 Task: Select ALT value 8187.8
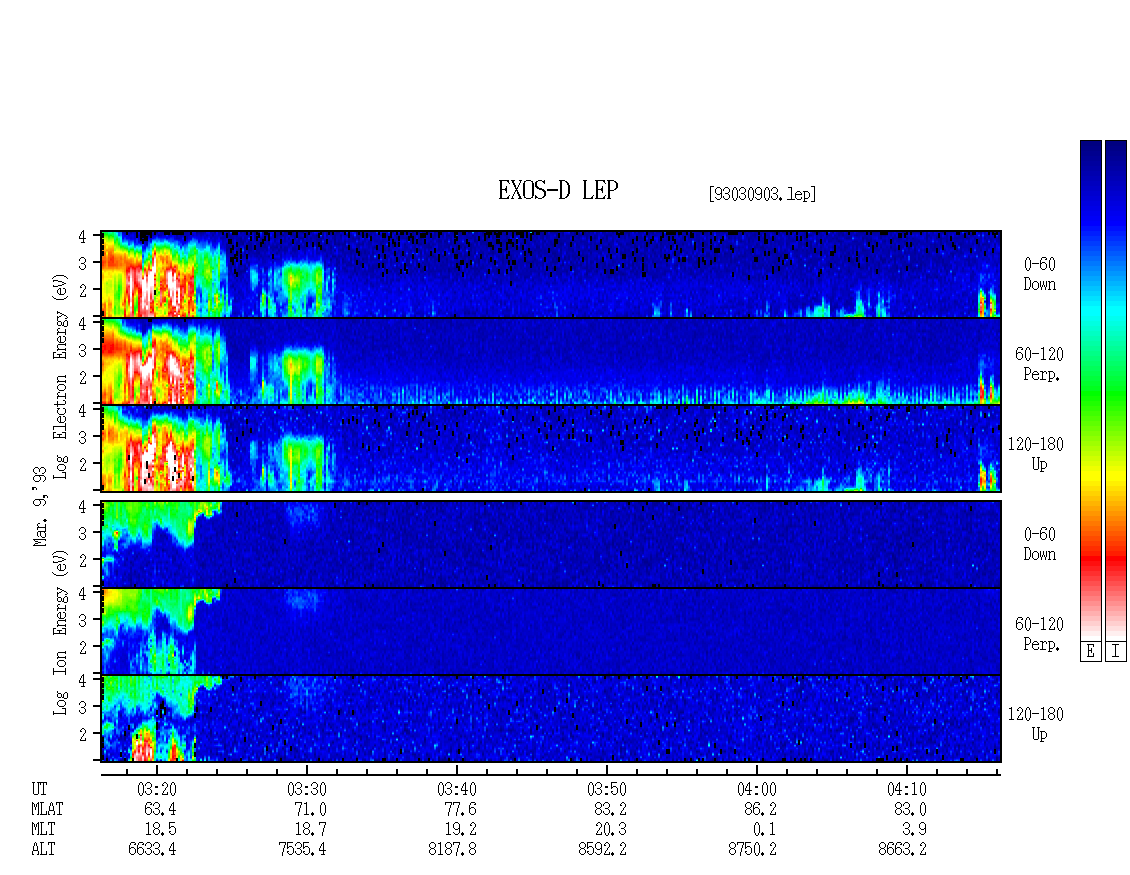(453, 850)
